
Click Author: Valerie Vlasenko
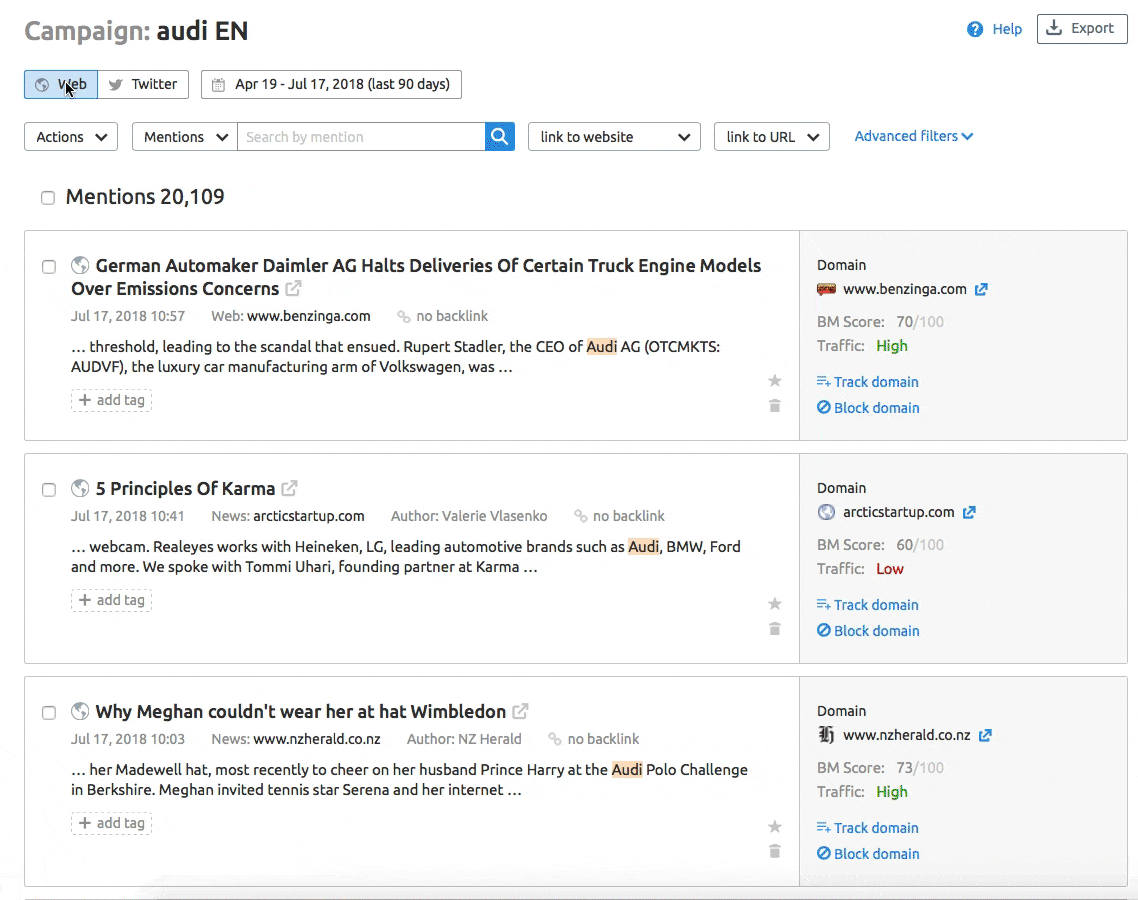(x=469, y=516)
